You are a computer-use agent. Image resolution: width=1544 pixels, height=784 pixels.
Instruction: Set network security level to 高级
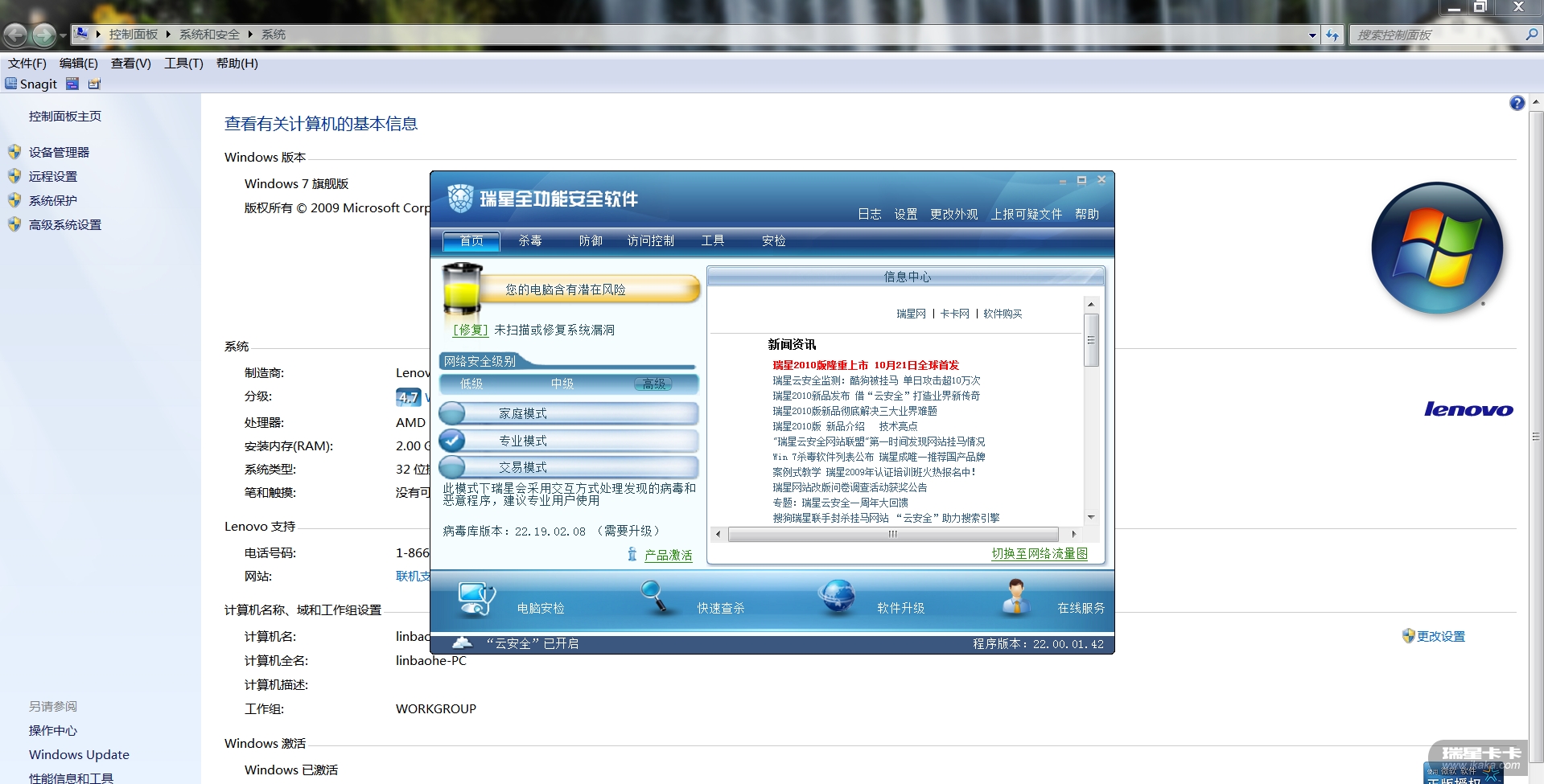653,384
